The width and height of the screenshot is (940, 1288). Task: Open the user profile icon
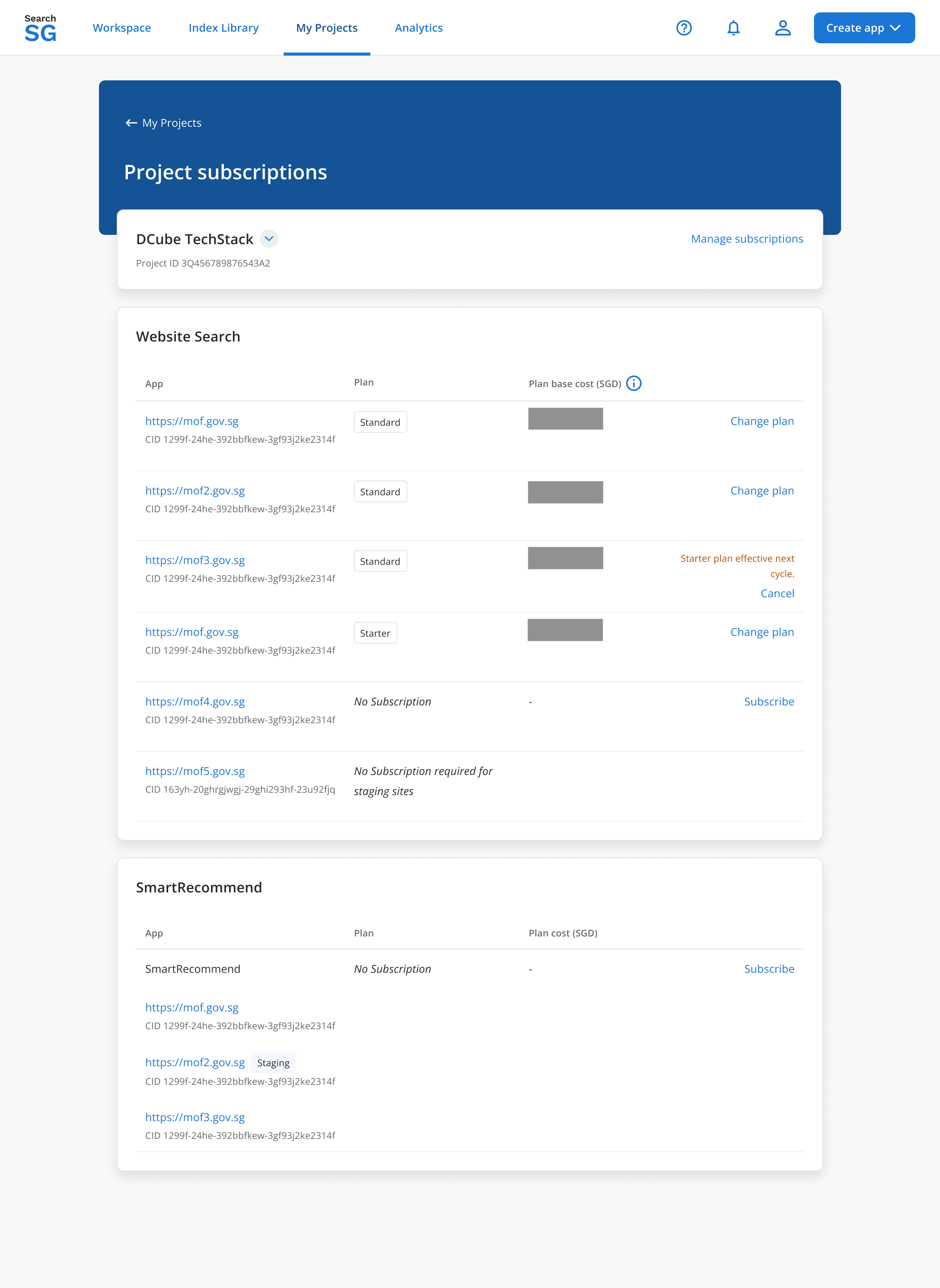coord(783,28)
